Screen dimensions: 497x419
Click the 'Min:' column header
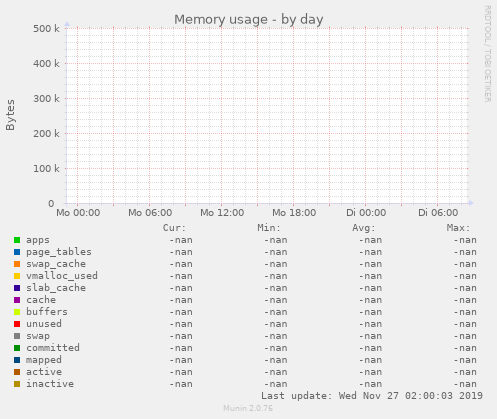[x=269, y=228]
